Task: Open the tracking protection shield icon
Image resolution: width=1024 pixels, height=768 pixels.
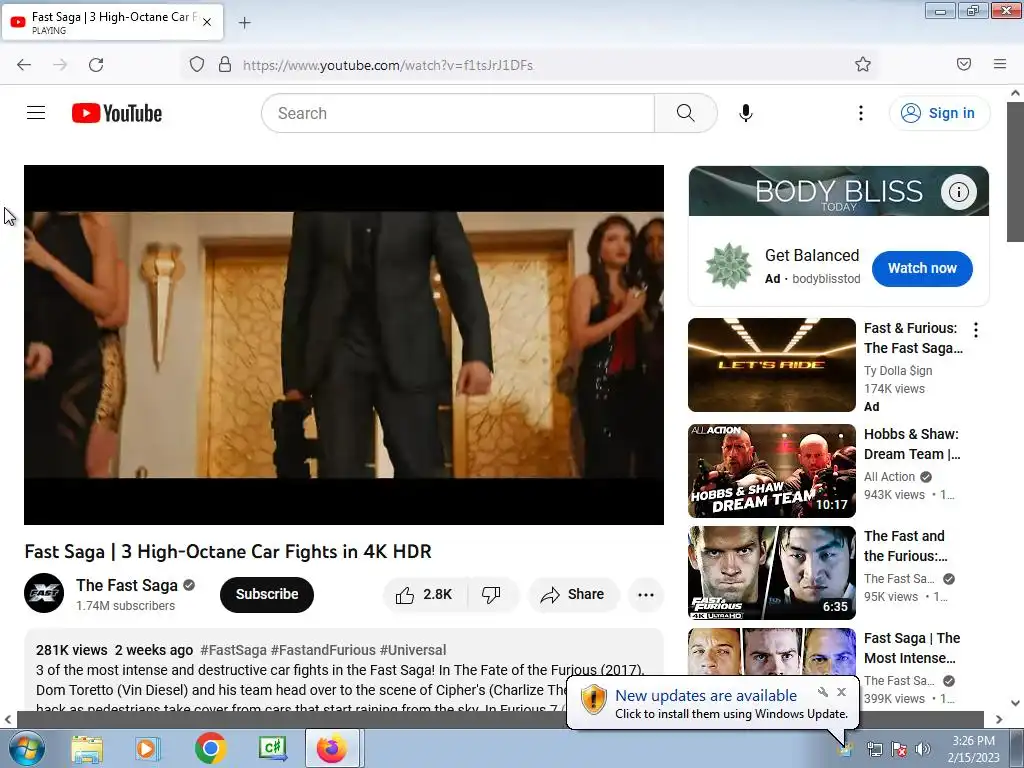Action: click(197, 65)
